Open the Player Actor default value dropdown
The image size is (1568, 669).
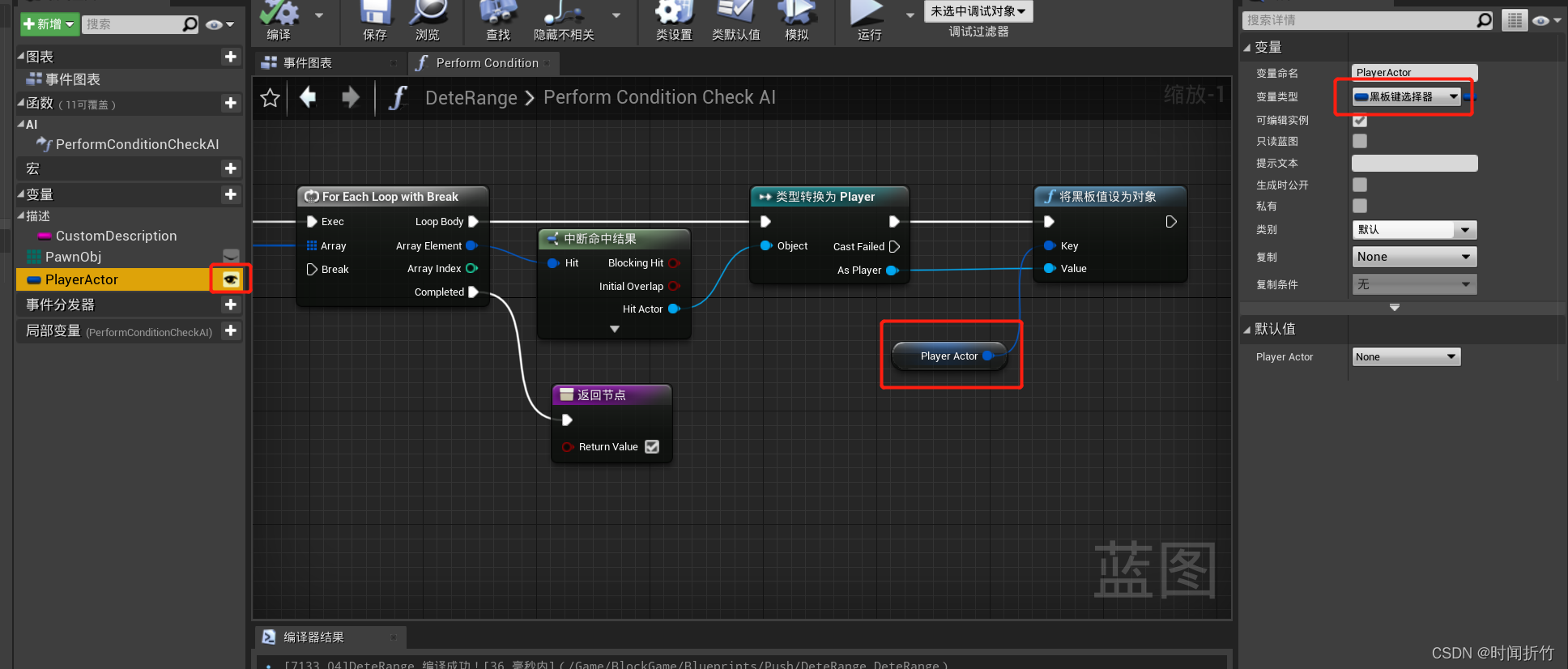[1406, 356]
